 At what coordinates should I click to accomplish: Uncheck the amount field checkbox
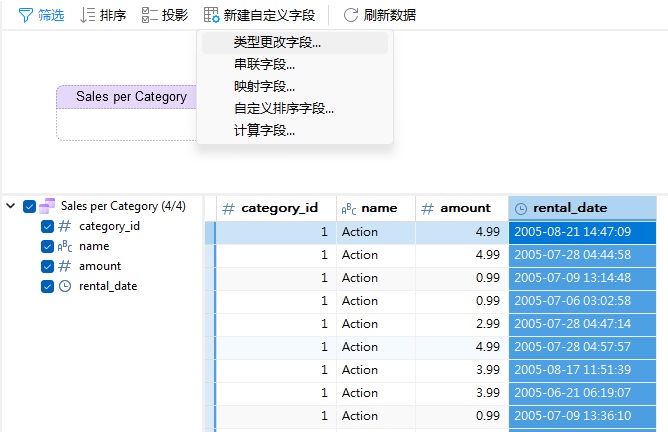(47, 266)
